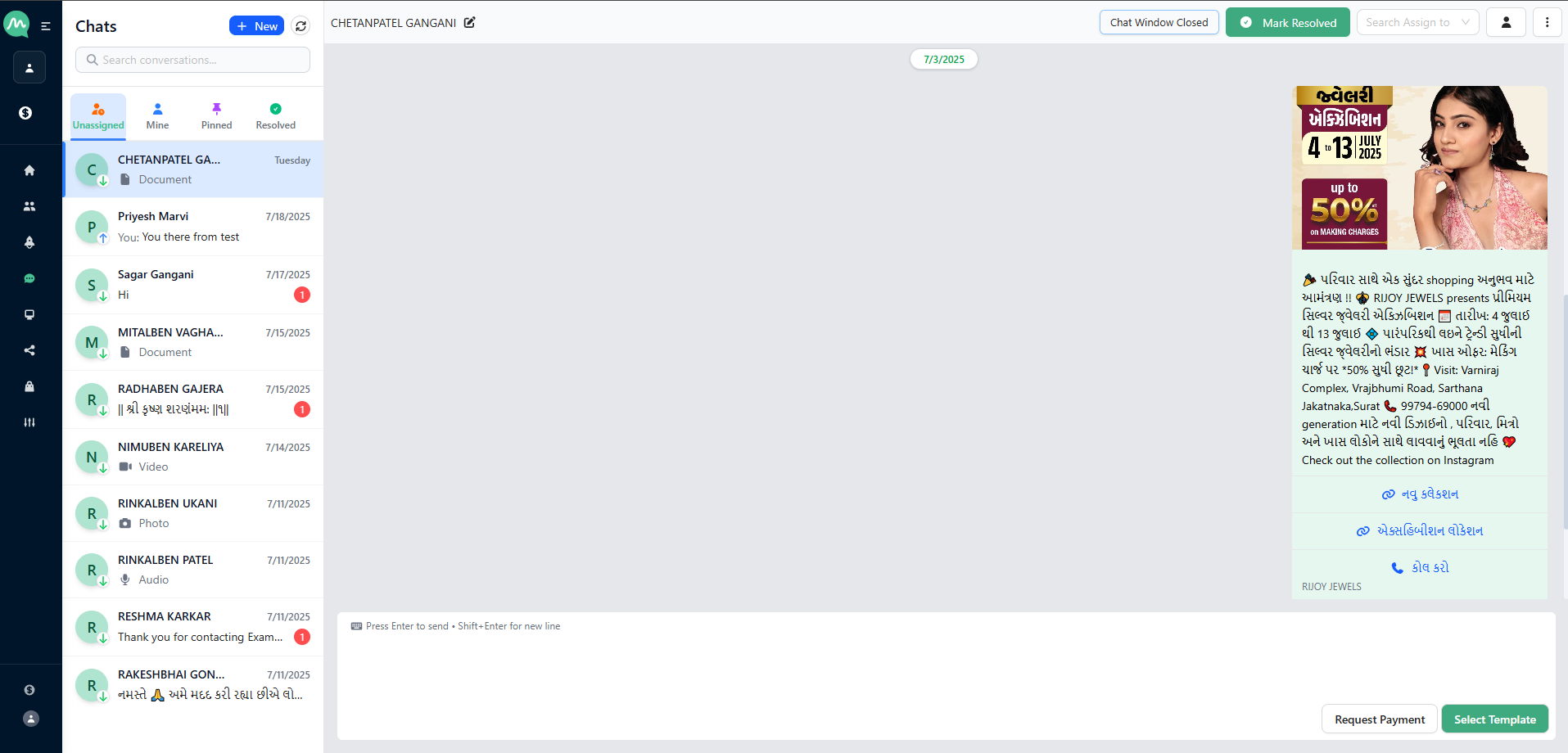
Task: Click the rocket campaigns sidebar icon
Action: click(29, 242)
